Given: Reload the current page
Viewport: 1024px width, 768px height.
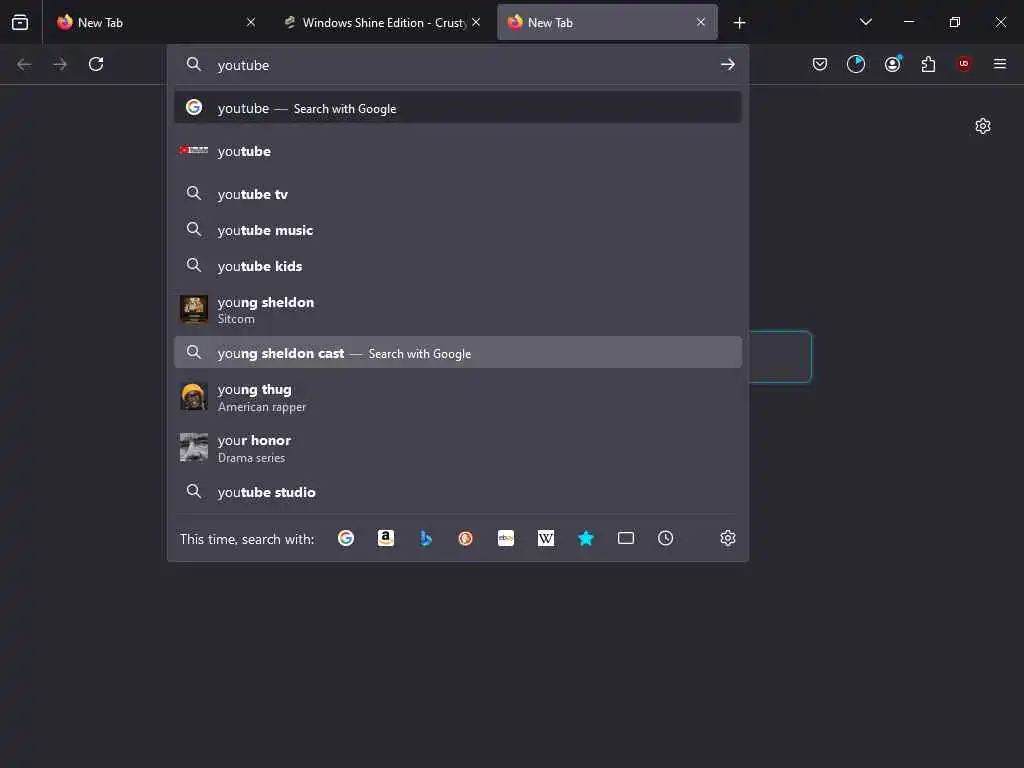Looking at the screenshot, I should [x=96, y=64].
